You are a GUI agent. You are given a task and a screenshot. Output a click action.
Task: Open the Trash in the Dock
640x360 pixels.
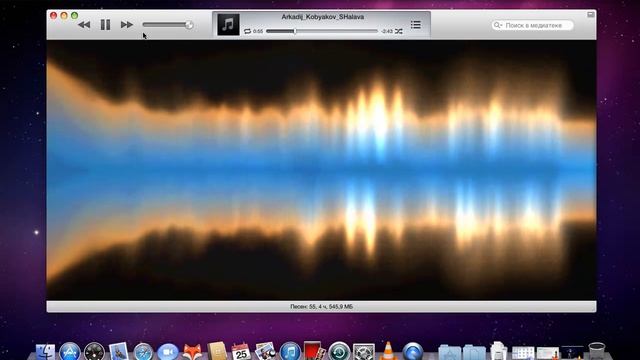pyautogui.click(x=596, y=352)
